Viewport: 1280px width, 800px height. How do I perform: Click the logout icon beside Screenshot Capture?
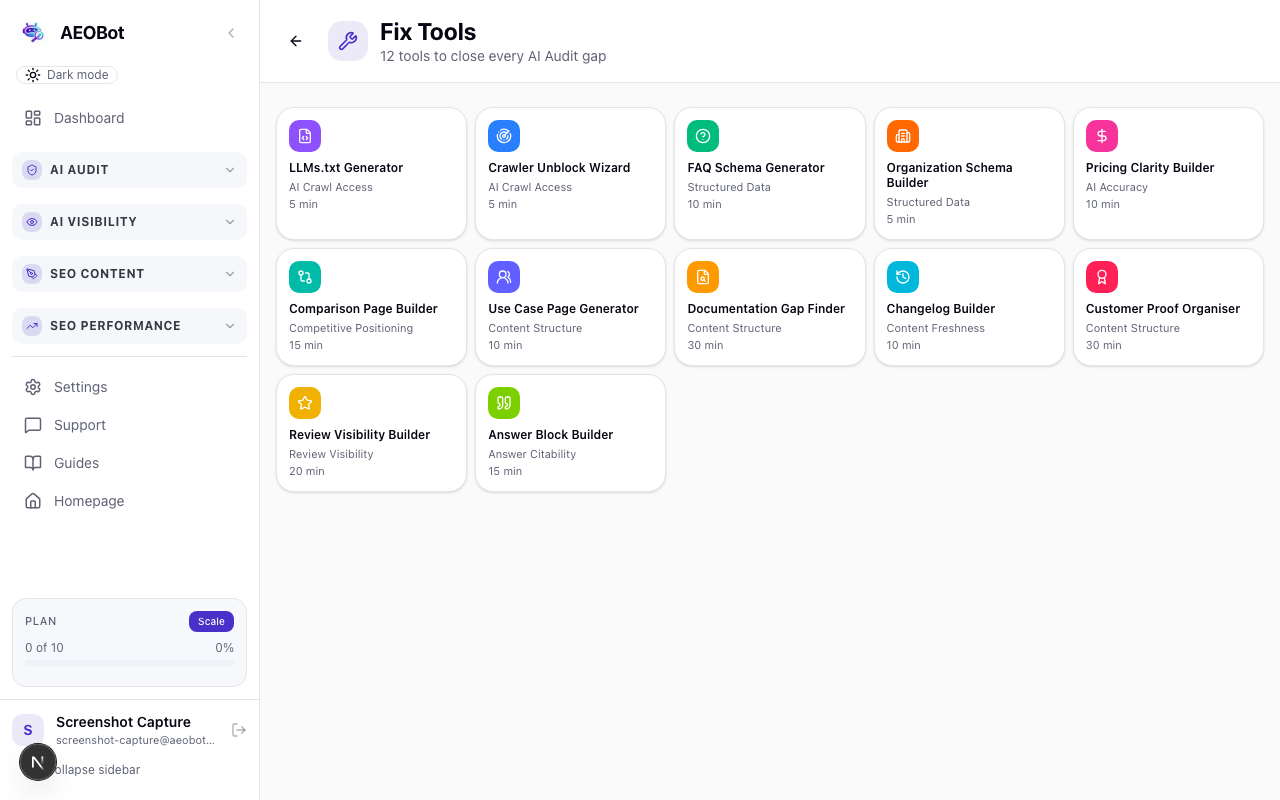[239, 730]
